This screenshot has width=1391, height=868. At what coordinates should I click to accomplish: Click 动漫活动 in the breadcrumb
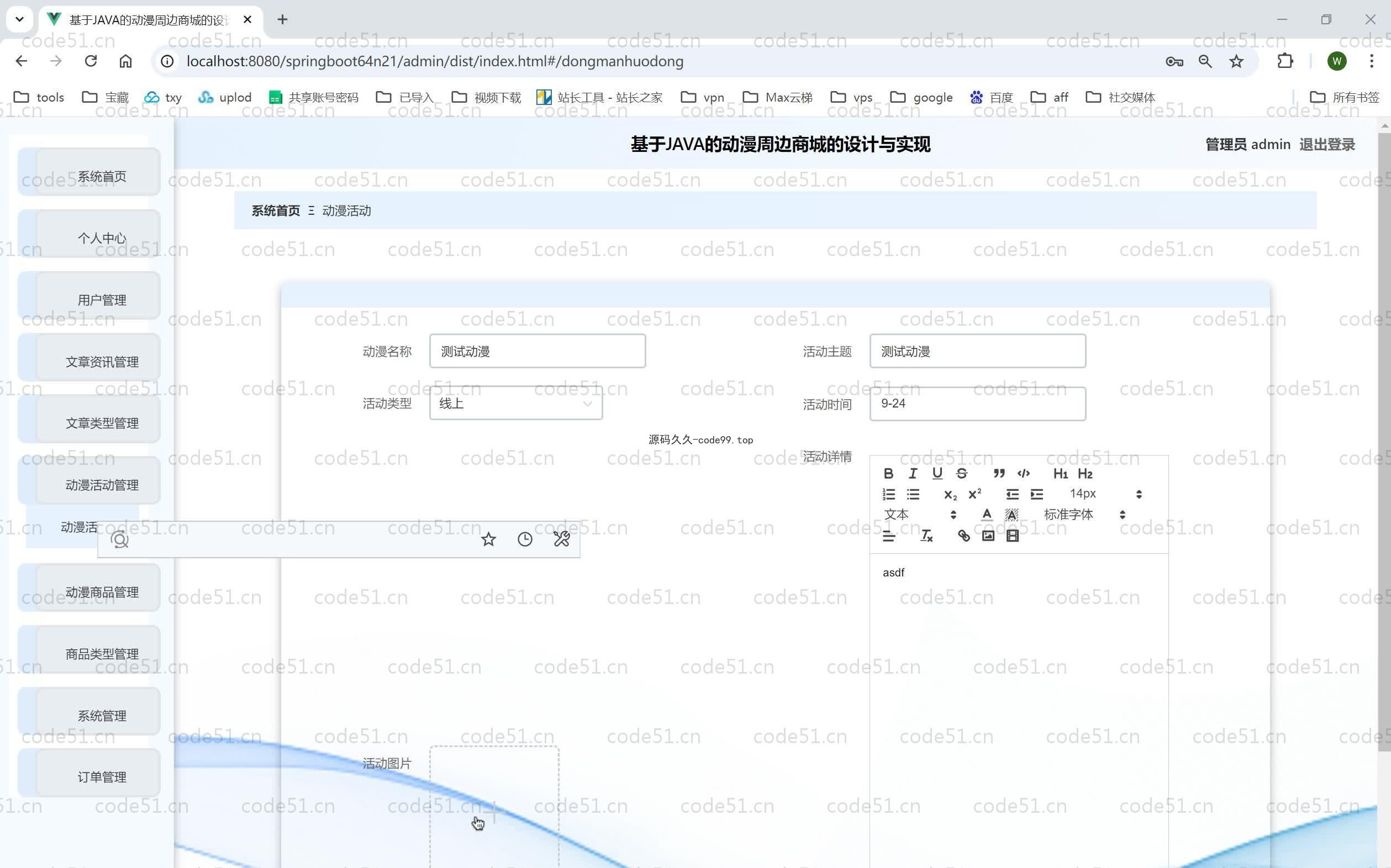click(x=346, y=211)
